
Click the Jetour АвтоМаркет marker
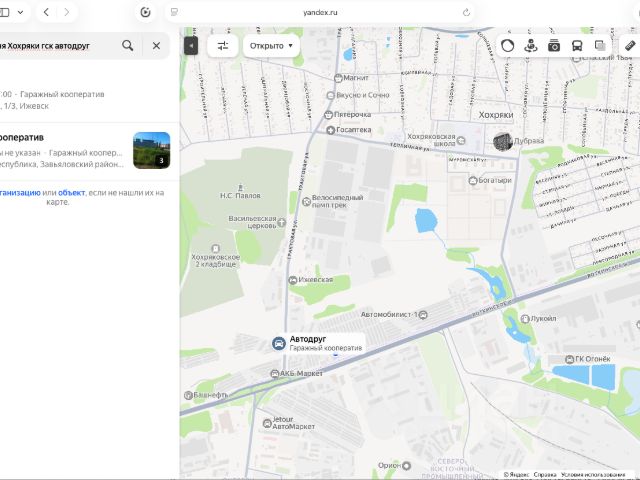267,423
